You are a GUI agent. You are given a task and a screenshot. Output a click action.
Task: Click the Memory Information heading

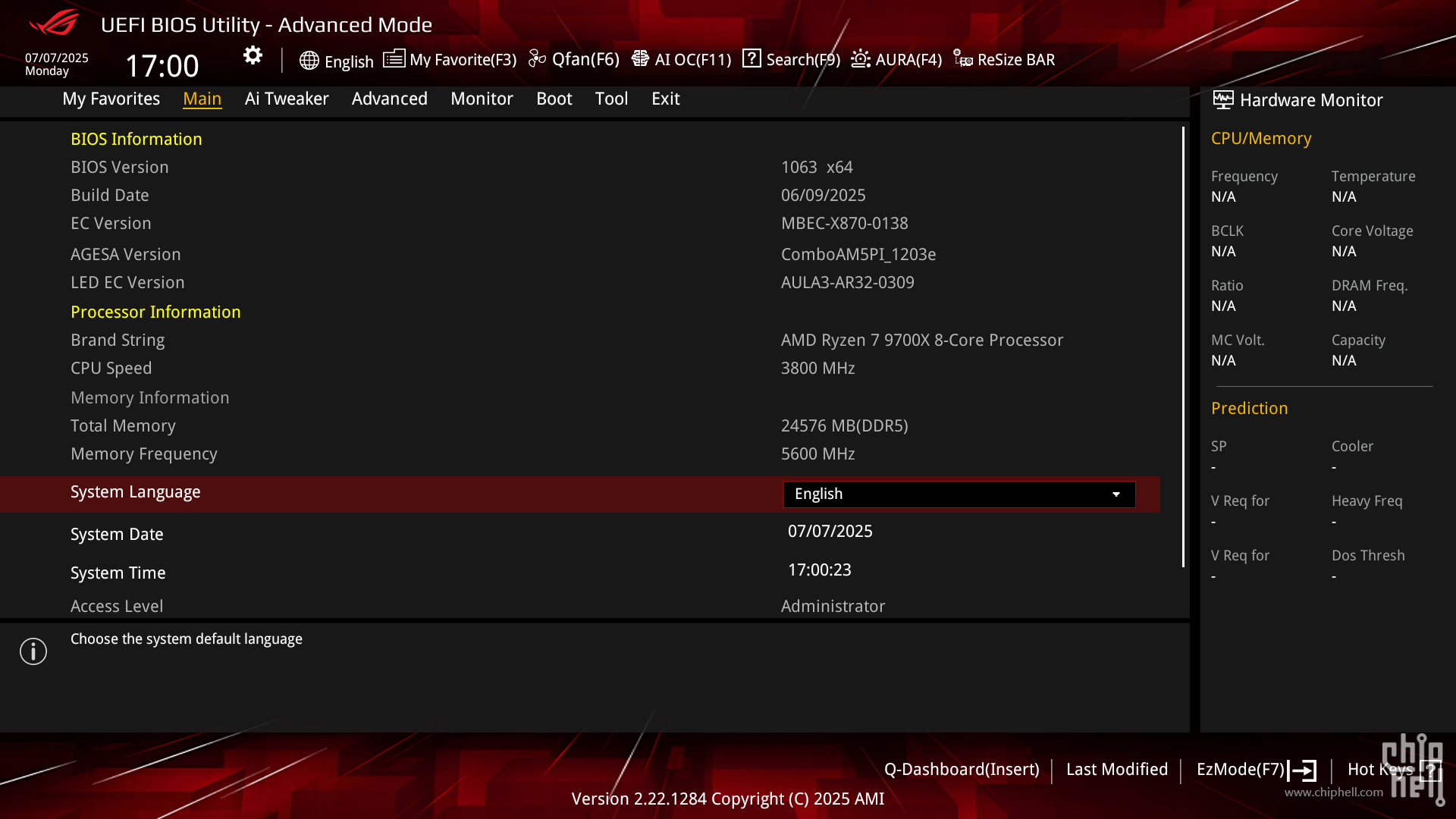pyautogui.click(x=149, y=397)
